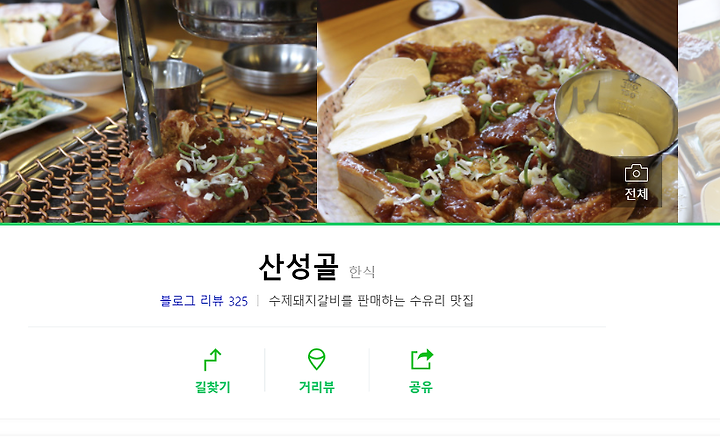
Task: Click the 전체 label under the camera
Action: 636,194
